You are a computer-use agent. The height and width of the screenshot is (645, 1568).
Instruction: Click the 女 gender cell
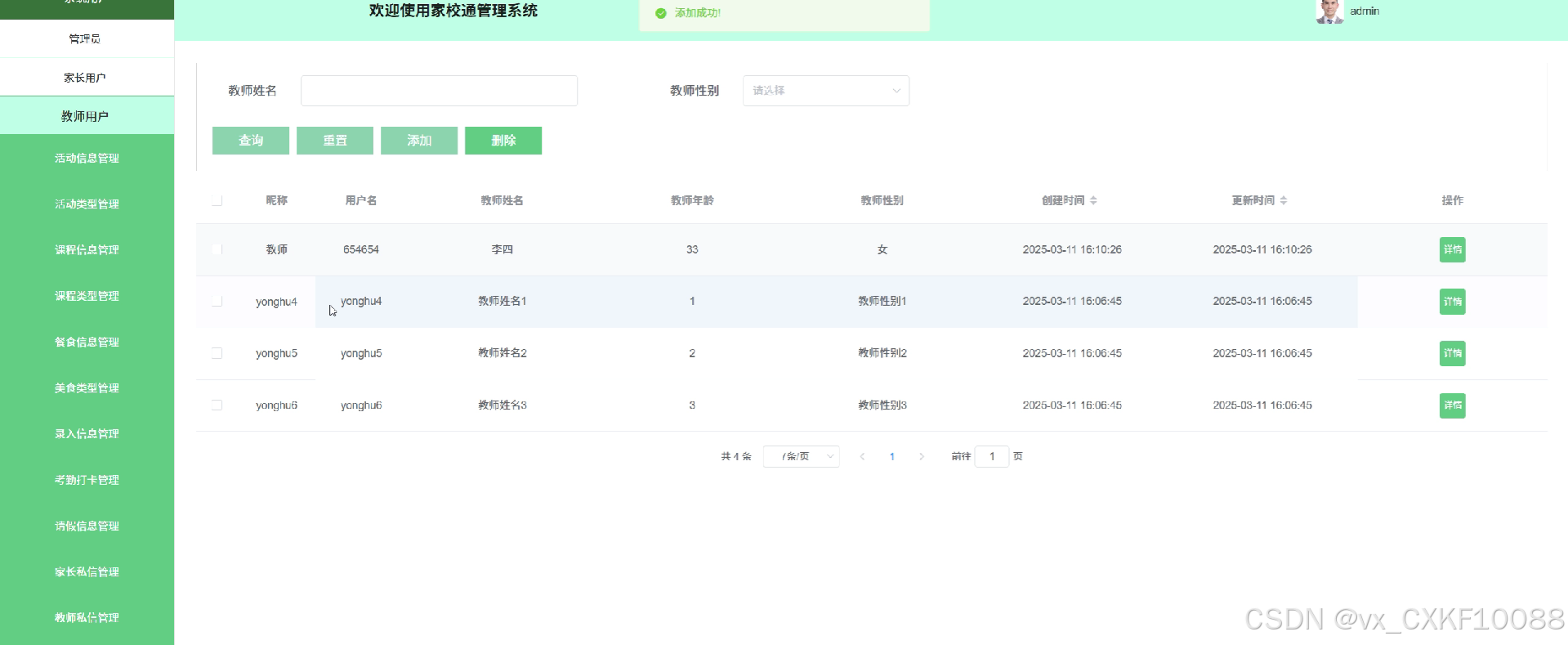882,249
